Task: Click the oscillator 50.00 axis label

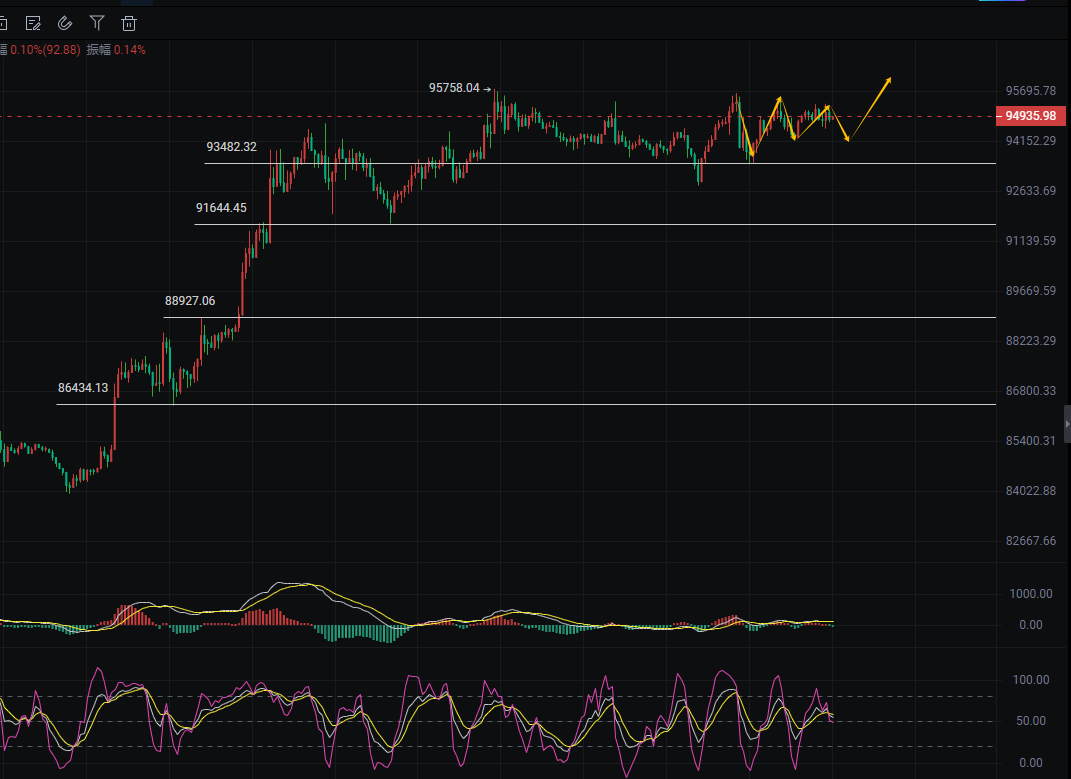Action: point(1030,721)
